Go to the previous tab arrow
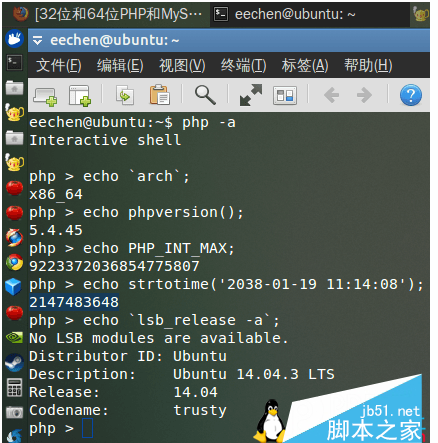 331,95
